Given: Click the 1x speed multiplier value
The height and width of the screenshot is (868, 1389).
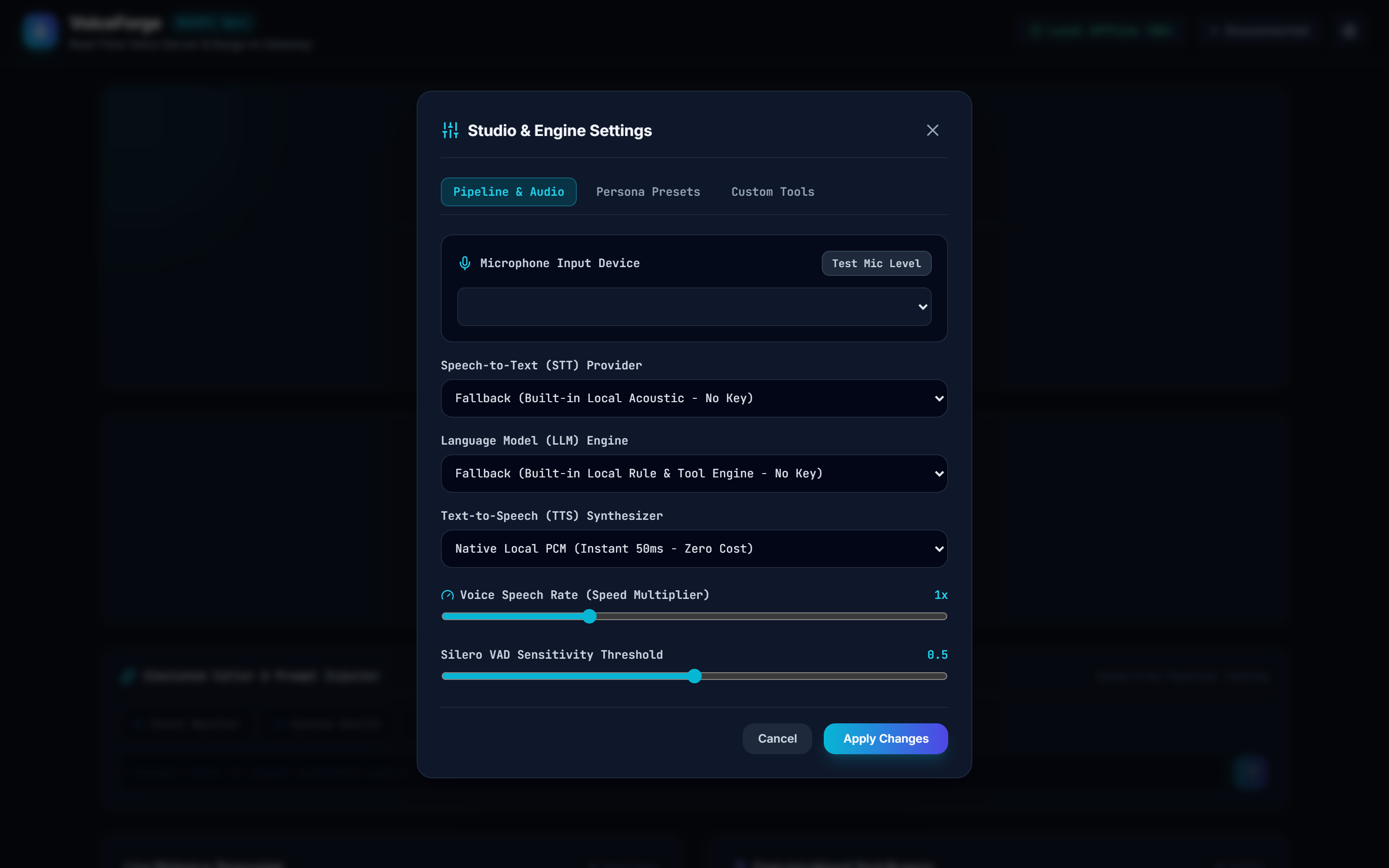Looking at the screenshot, I should (941, 596).
